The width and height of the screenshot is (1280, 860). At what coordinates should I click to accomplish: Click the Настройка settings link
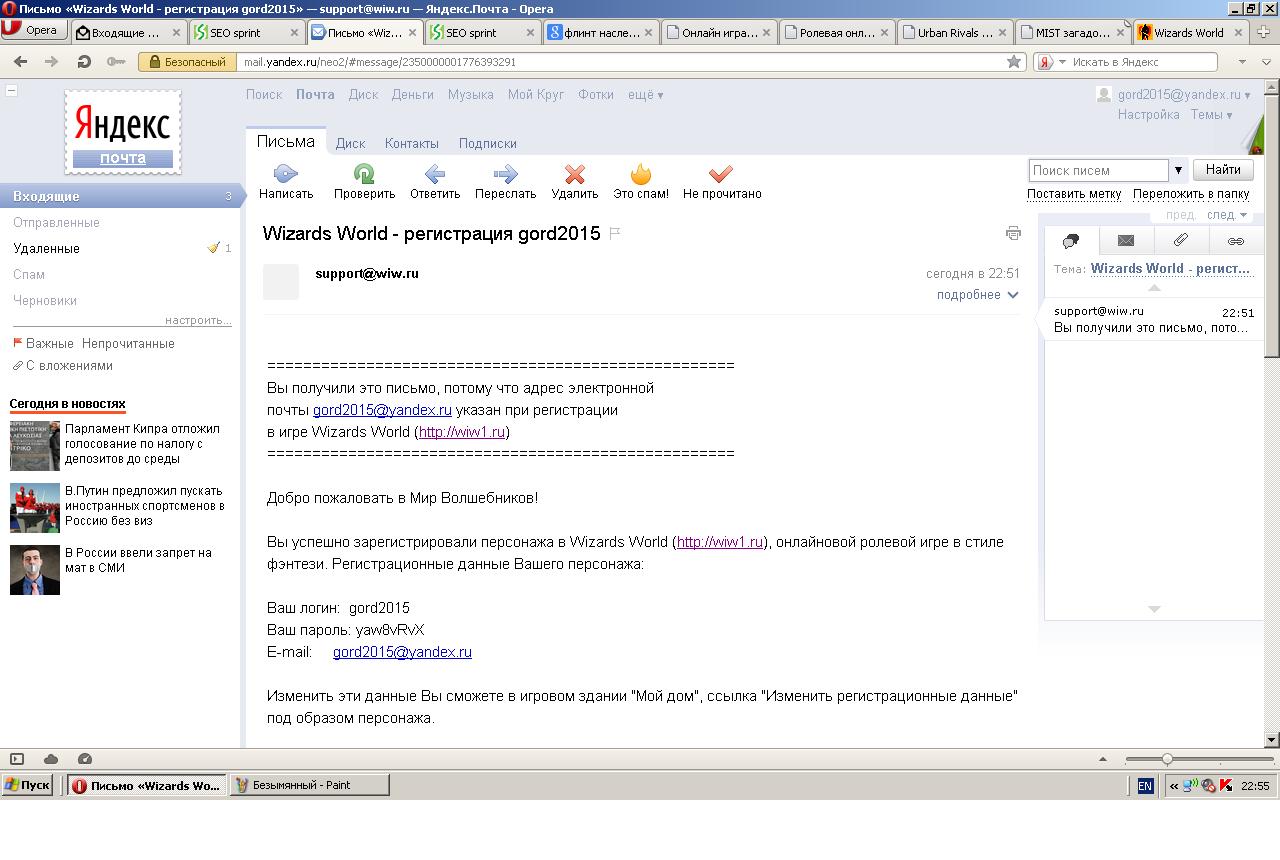tap(1148, 115)
